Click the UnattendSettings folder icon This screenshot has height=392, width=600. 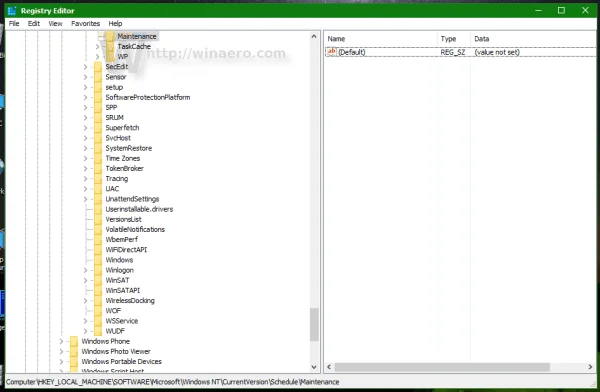pos(98,199)
